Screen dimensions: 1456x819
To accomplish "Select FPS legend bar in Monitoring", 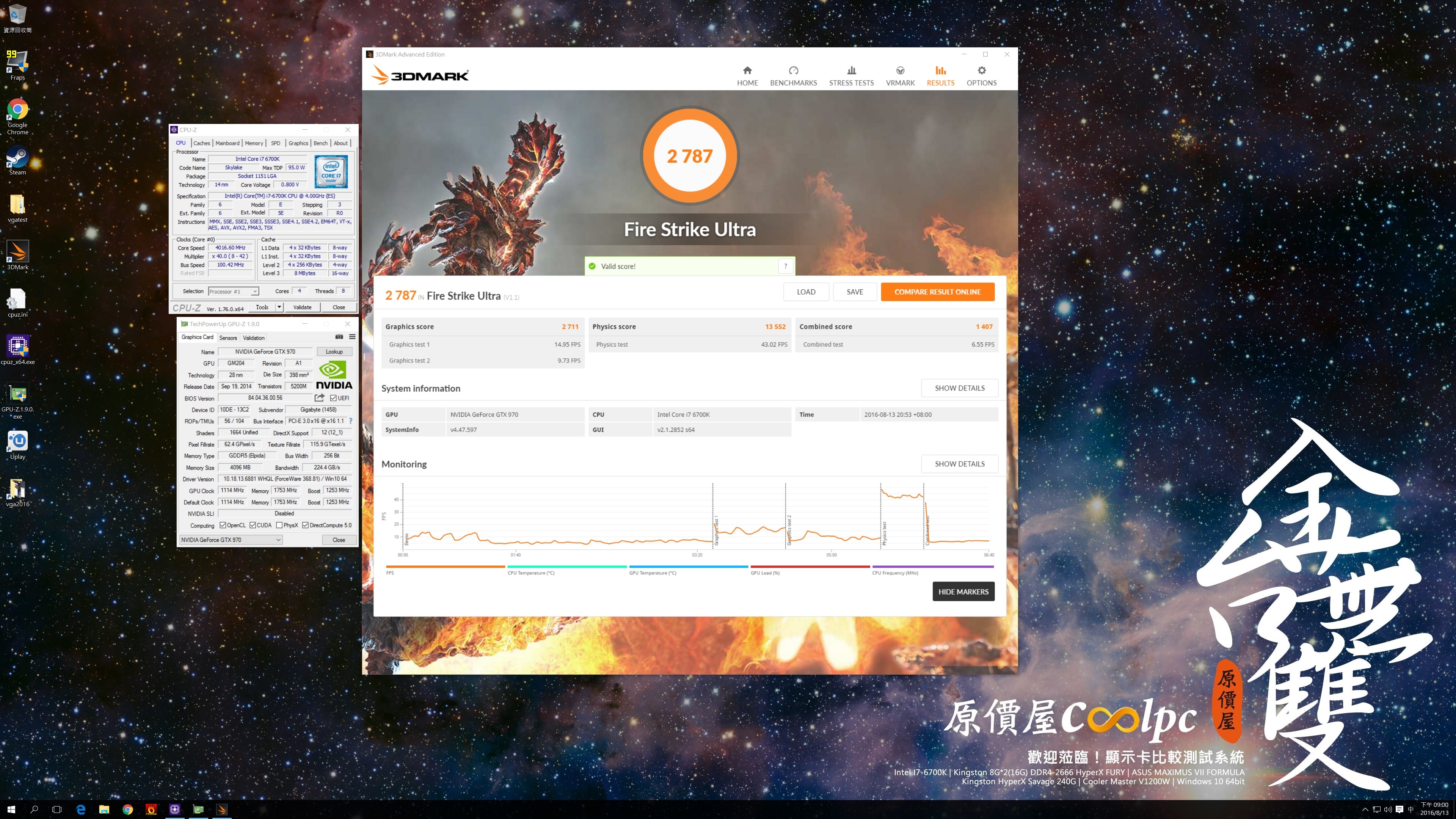I will coord(446,567).
